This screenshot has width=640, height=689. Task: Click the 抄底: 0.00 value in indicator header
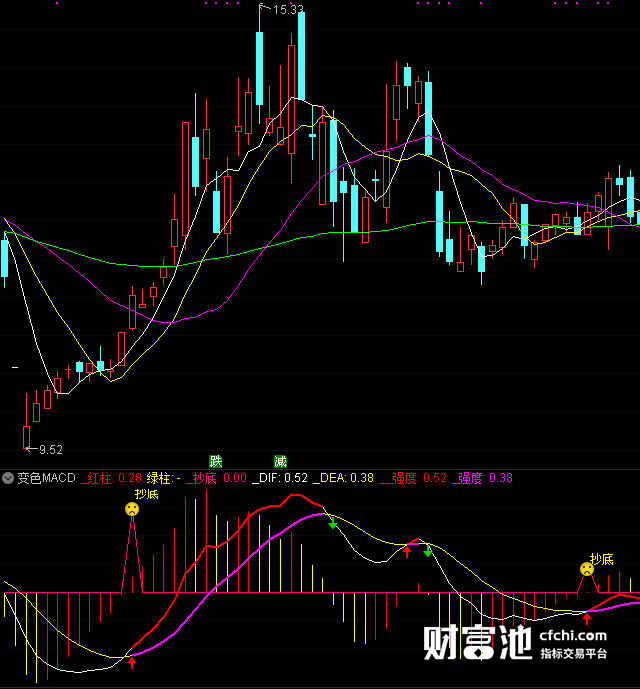click(216, 478)
